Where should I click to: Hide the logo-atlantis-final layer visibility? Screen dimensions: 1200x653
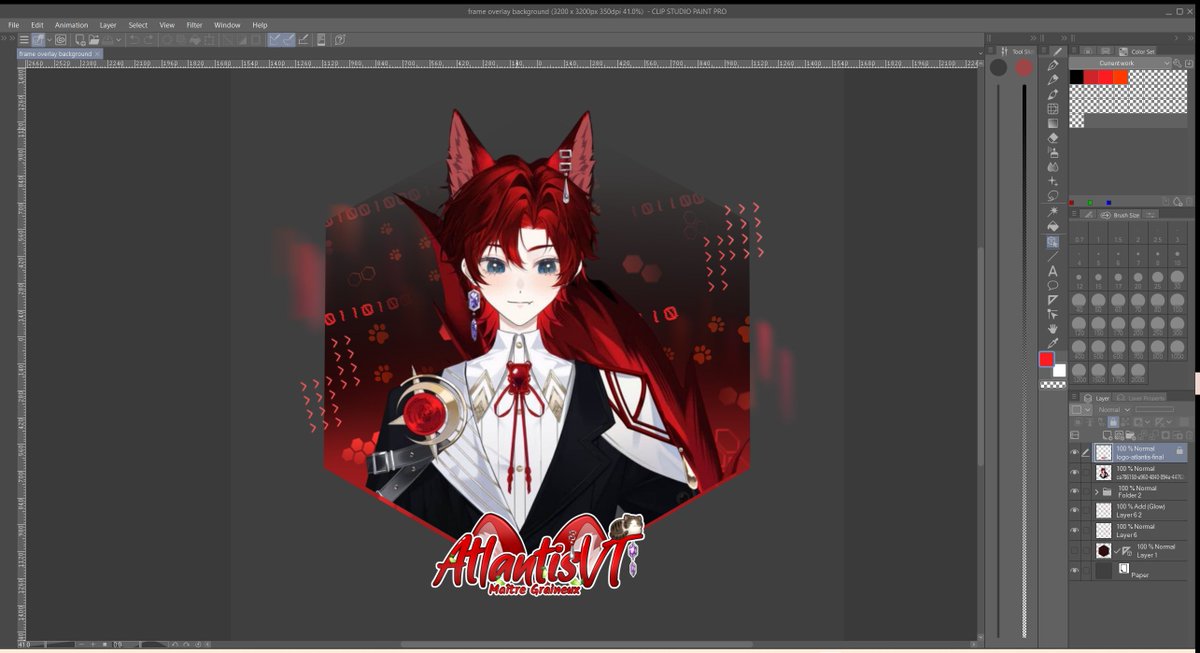pos(1075,451)
